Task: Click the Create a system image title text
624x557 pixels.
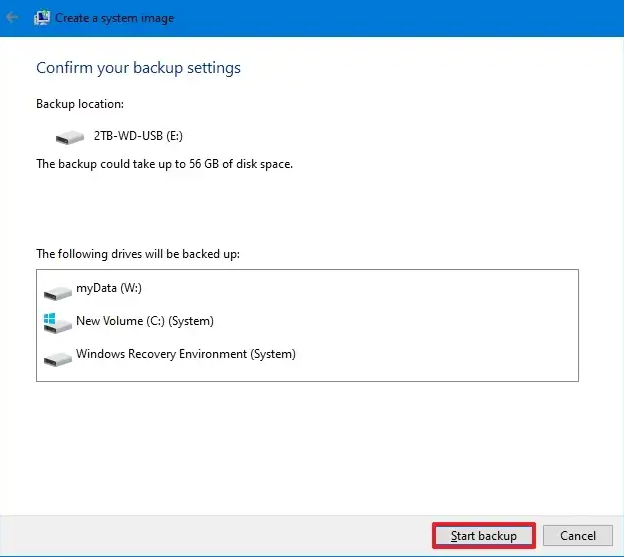Action: tap(114, 18)
